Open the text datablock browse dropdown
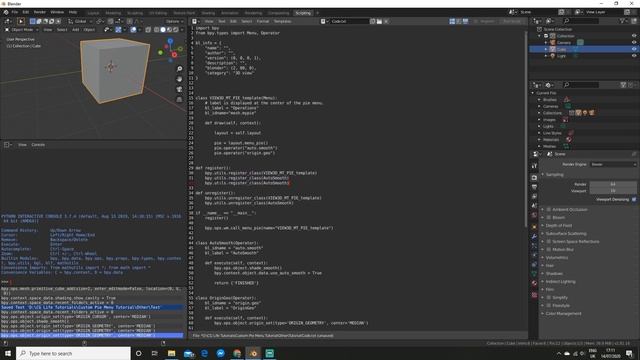 point(324,21)
